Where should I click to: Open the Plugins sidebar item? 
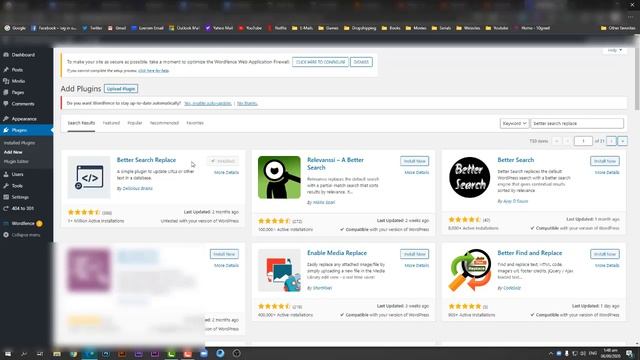point(19,130)
